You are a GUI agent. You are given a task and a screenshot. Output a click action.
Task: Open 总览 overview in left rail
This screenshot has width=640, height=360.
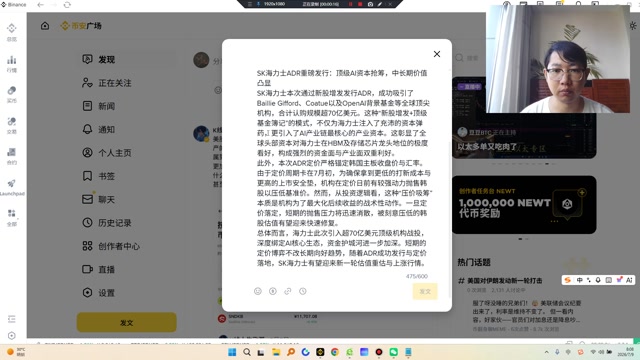pyautogui.click(x=11, y=32)
